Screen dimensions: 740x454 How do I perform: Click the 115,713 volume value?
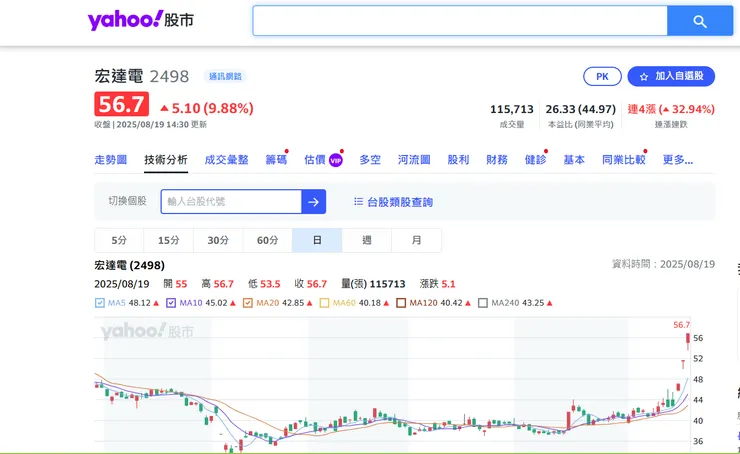(x=512, y=109)
